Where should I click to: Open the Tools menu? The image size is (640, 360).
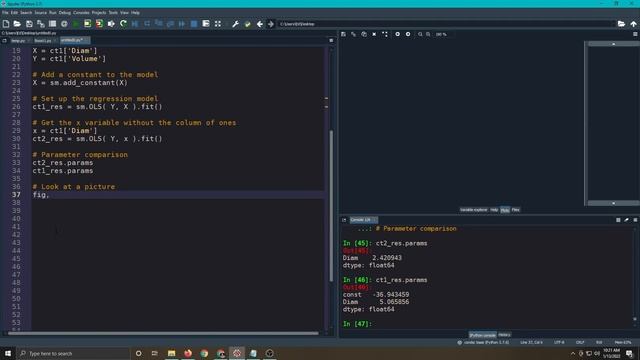point(113,13)
